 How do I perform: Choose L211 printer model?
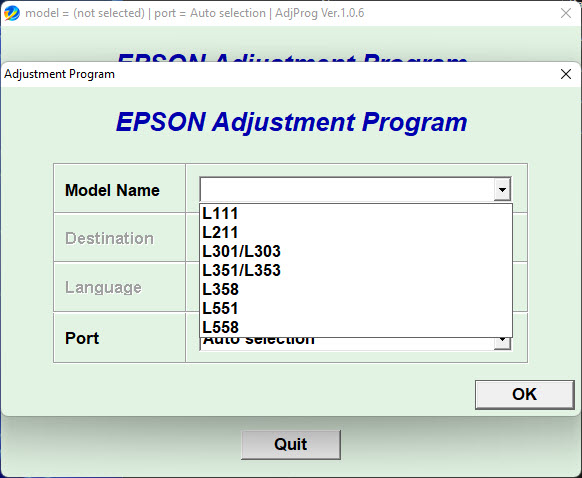(x=356, y=232)
